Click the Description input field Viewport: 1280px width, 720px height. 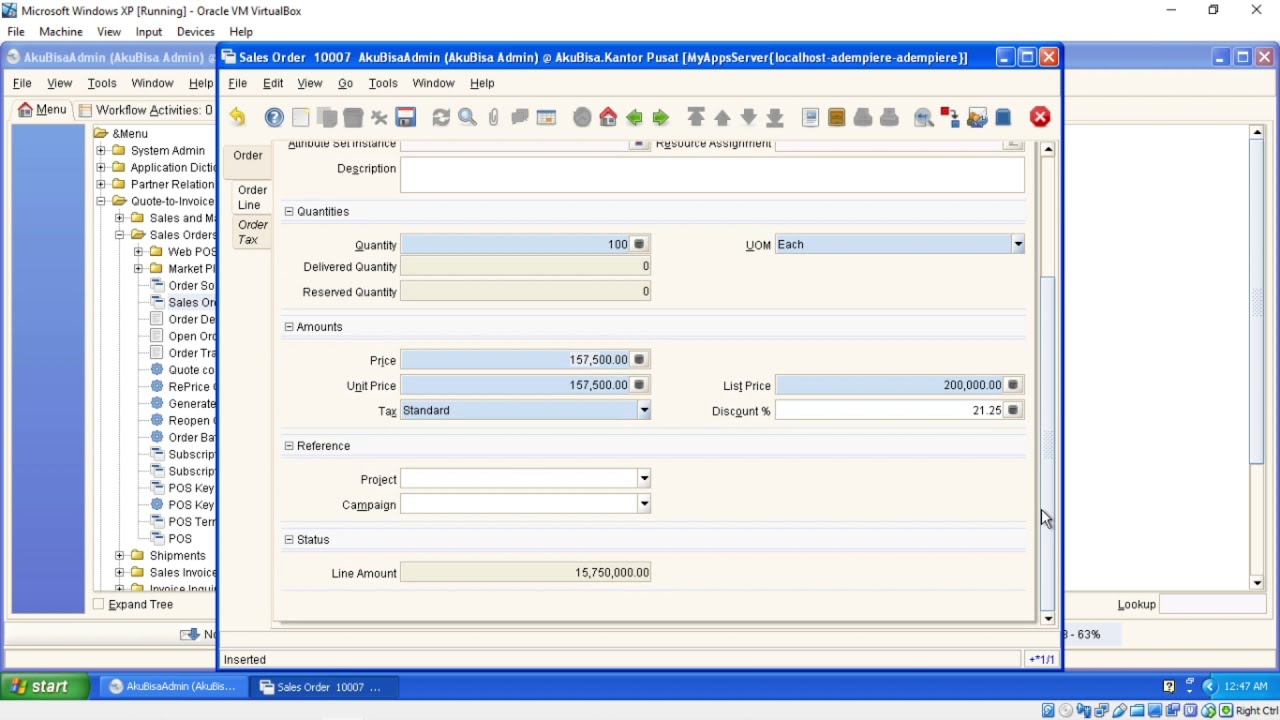coord(712,174)
